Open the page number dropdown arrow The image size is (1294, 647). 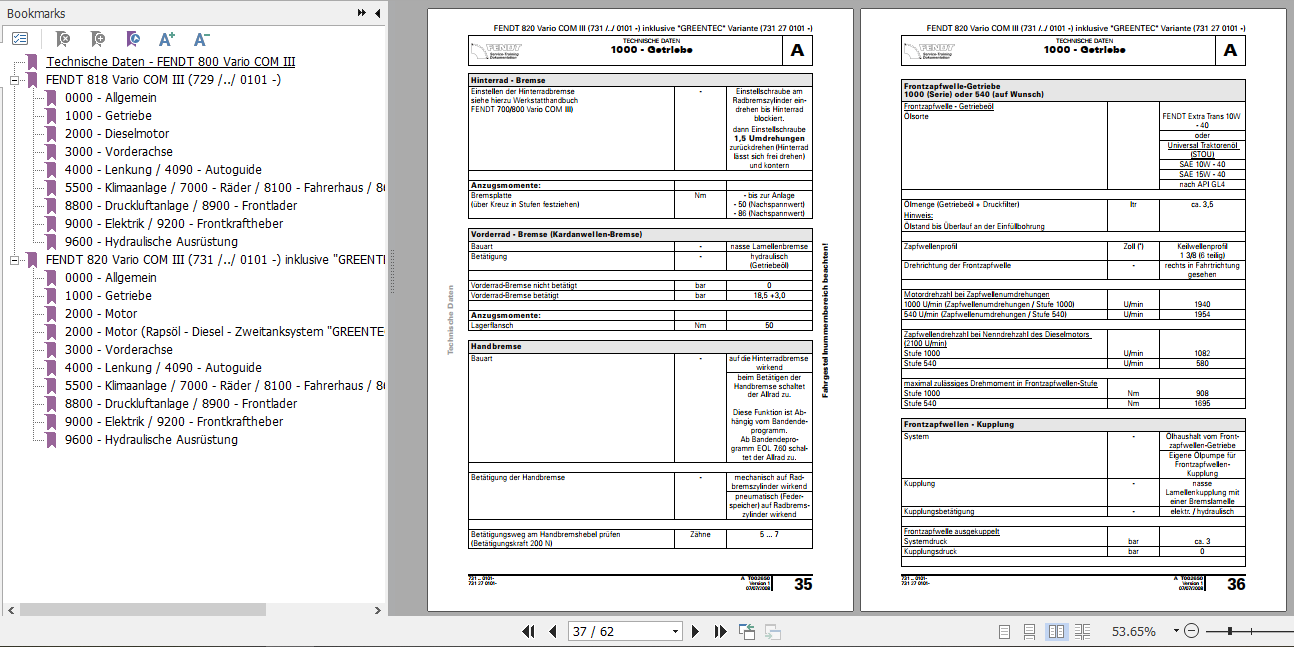(676, 631)
